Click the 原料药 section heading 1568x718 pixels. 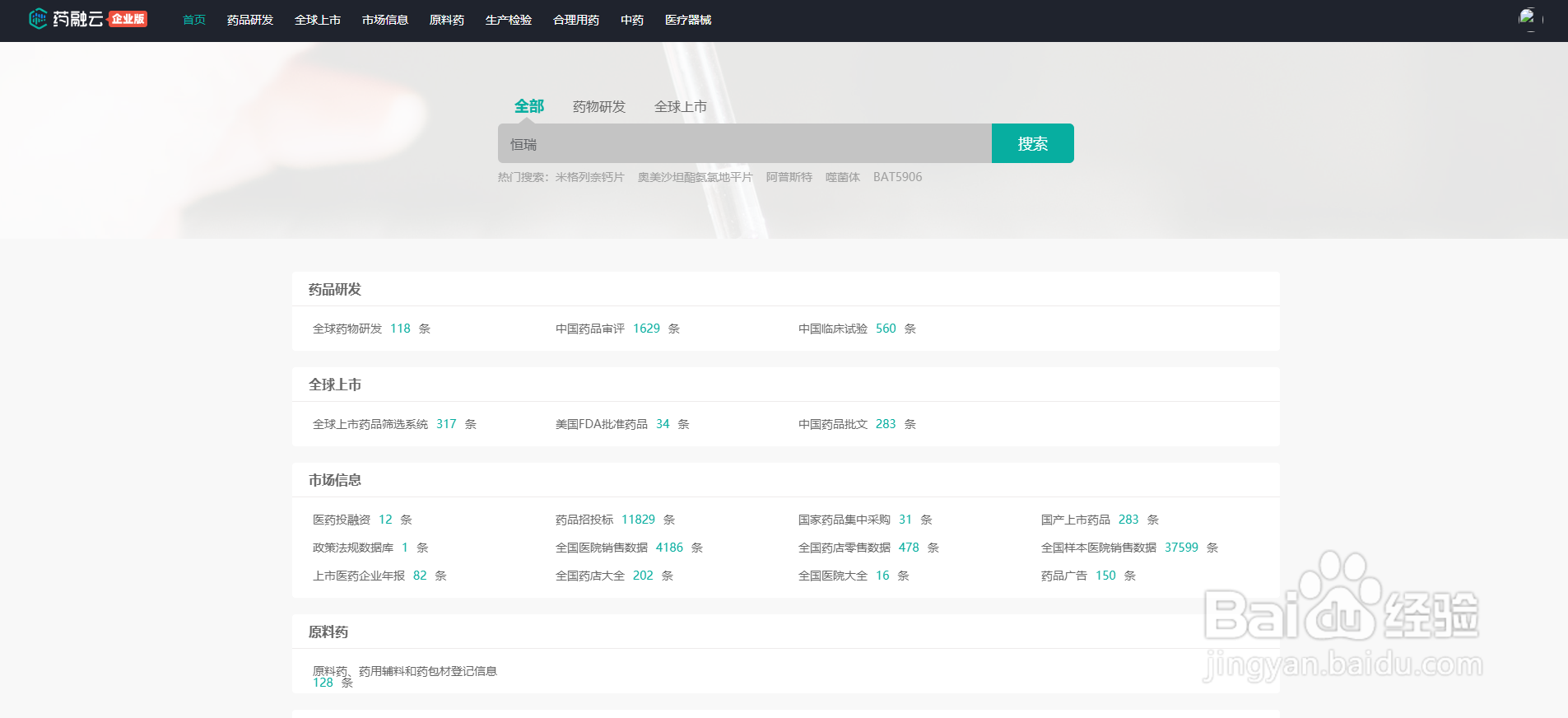click(328, 632)
